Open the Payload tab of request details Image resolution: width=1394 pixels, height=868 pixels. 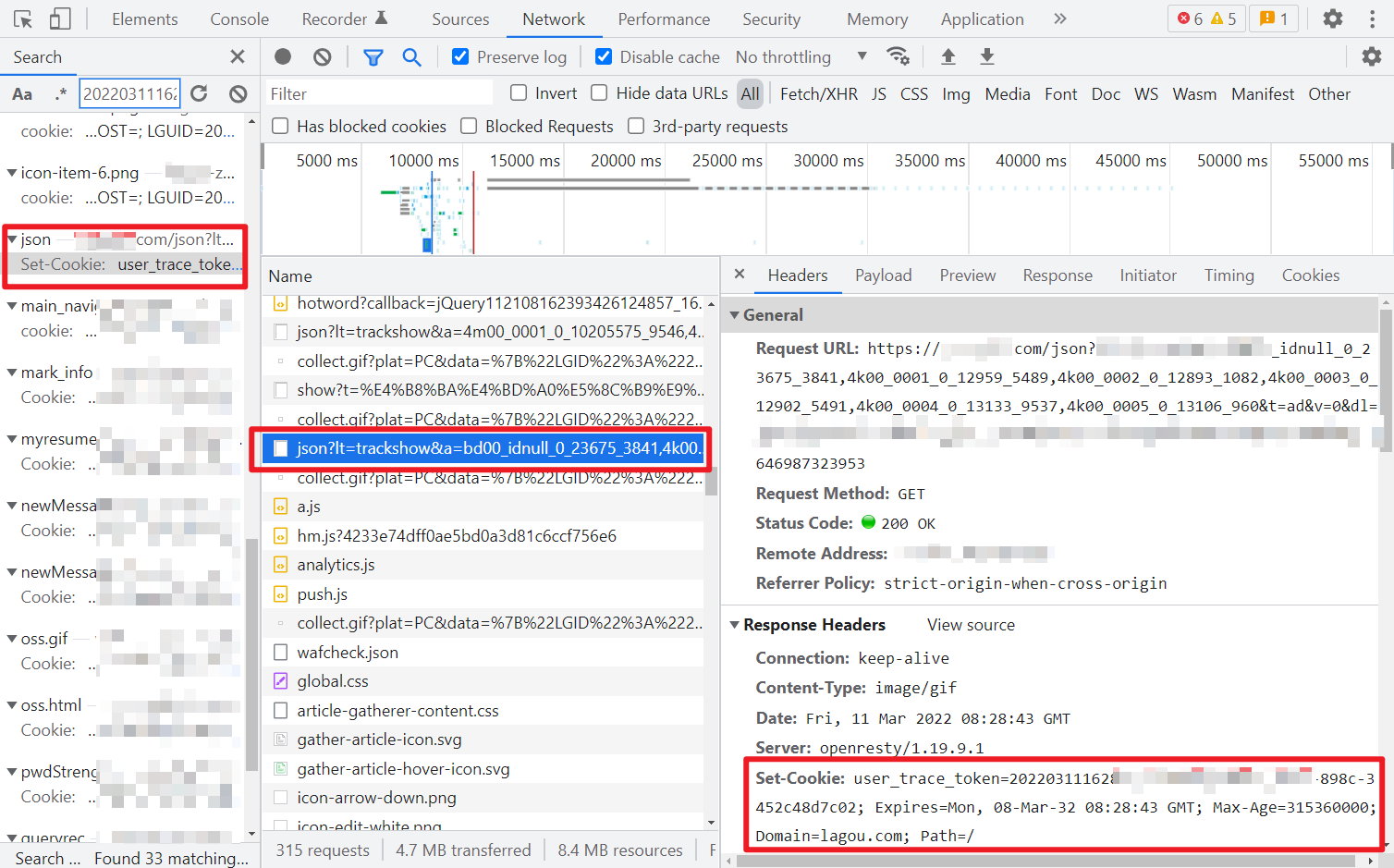coord(883,275)
